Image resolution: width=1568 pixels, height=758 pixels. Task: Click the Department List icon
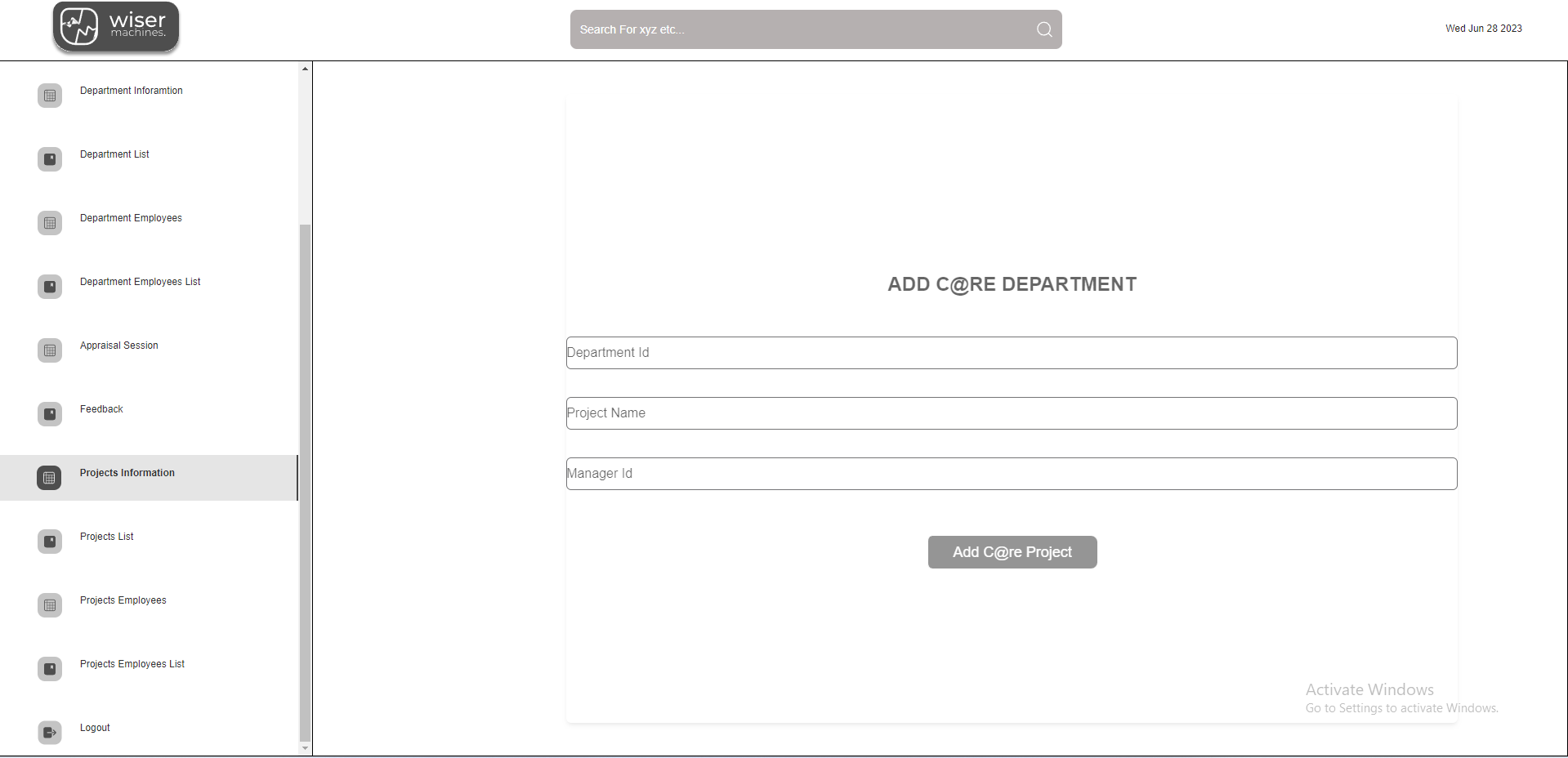[50, 159]
